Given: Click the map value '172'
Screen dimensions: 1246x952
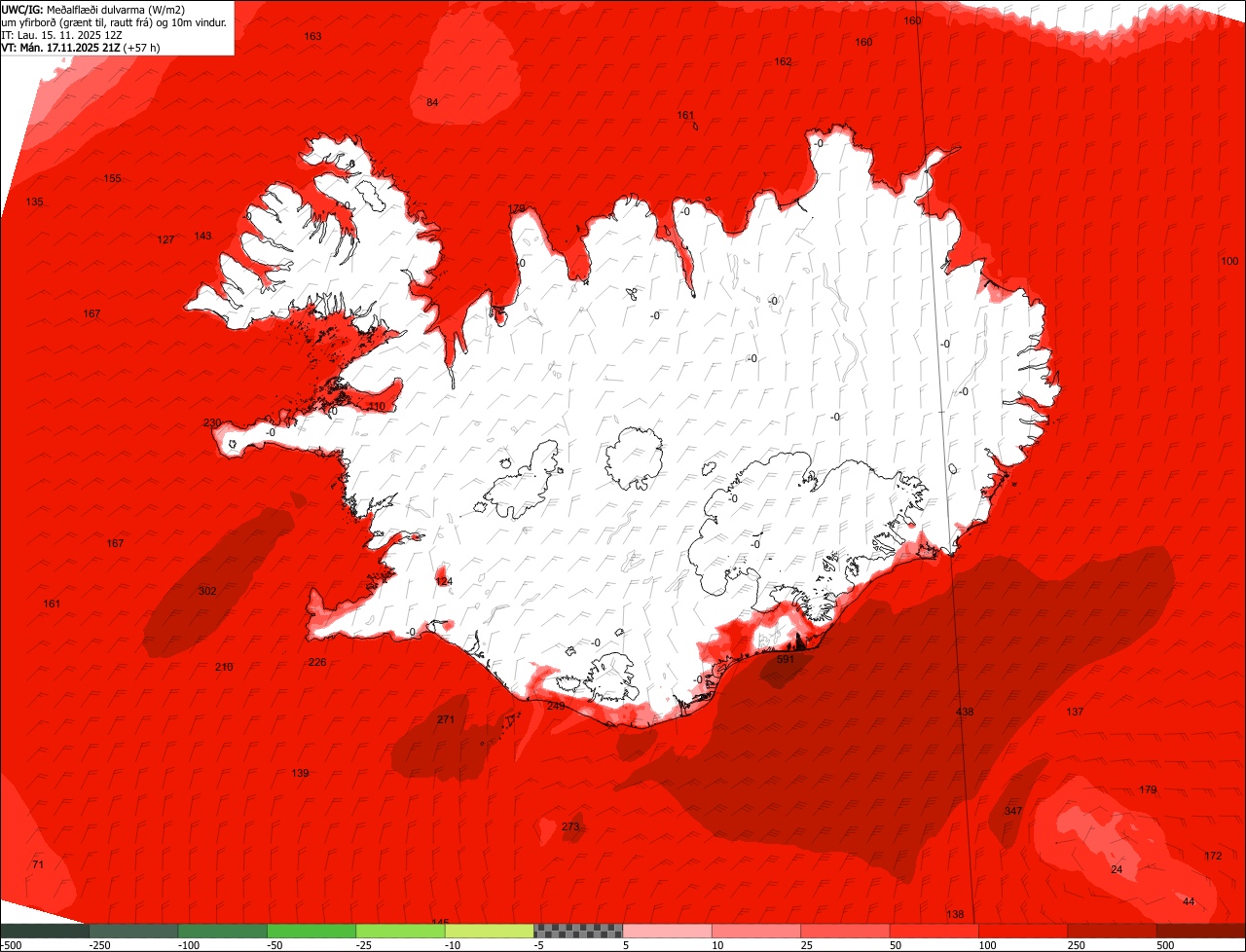Looking at the screenshot, I should click(1212, 857).
